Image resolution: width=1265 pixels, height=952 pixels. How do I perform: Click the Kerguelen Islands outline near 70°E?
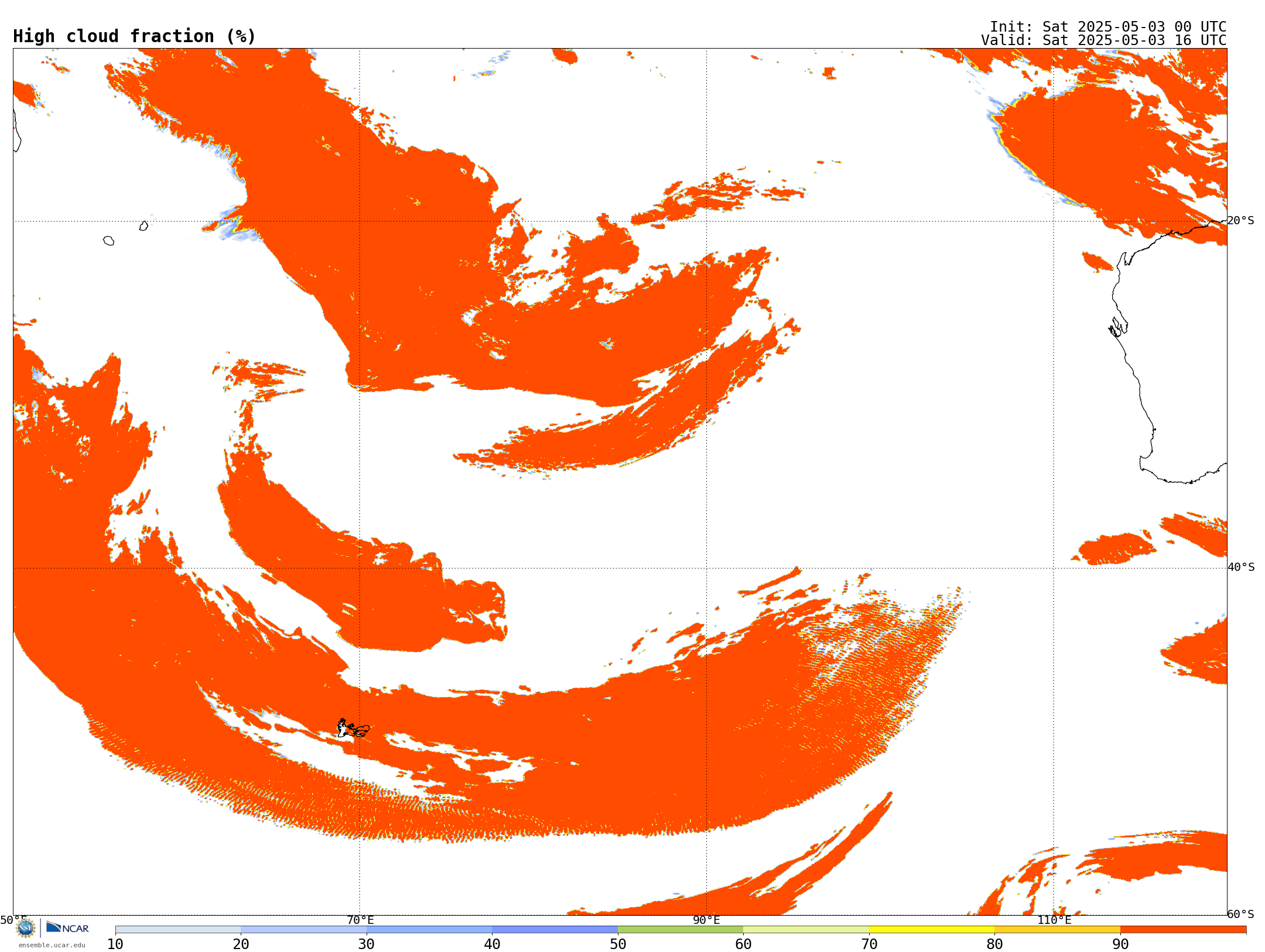[353, 728]
